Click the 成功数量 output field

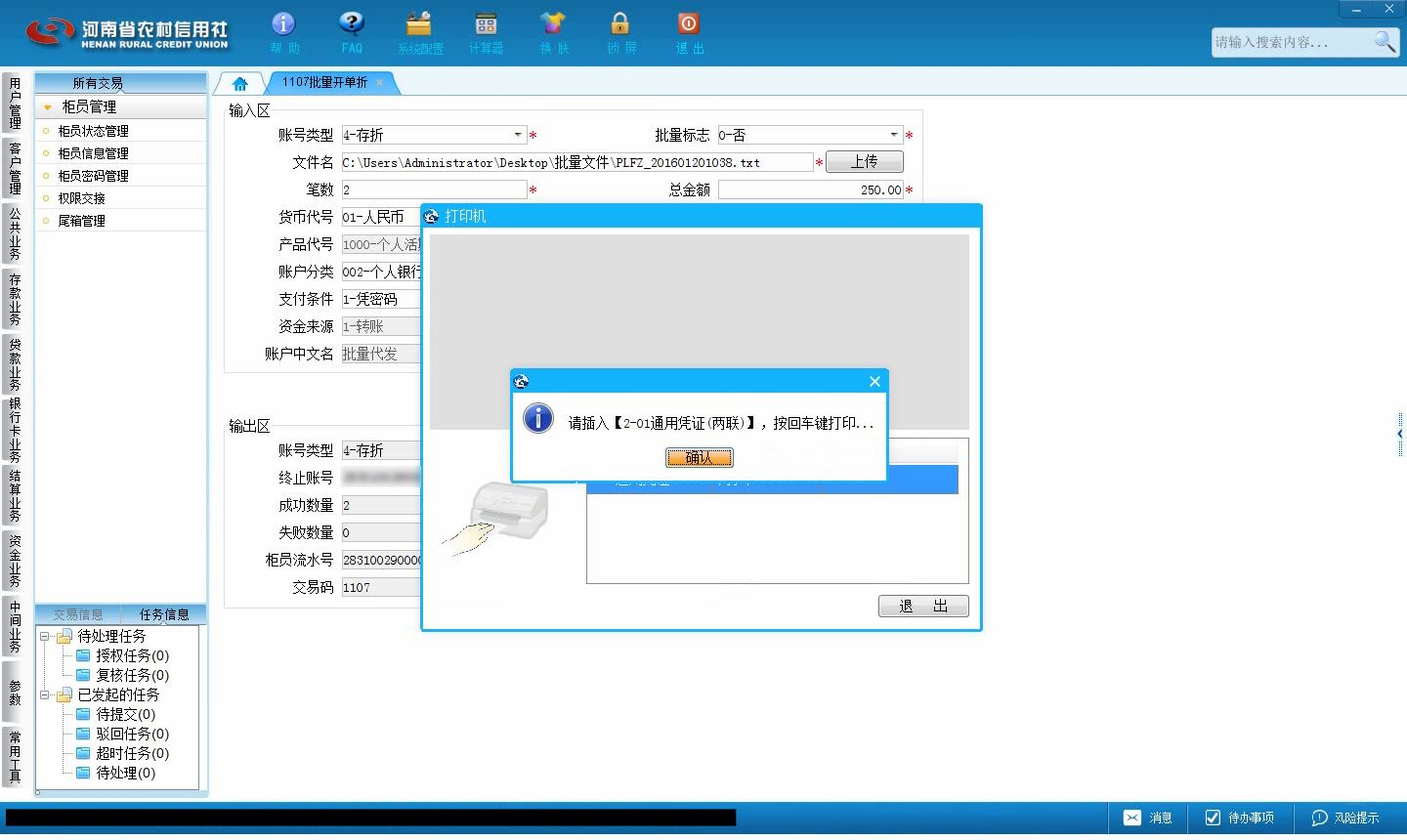(381, 505)
